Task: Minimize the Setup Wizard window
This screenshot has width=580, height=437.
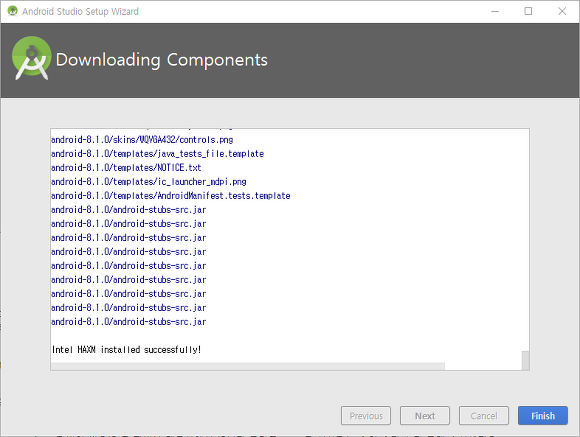Action: 495,11
